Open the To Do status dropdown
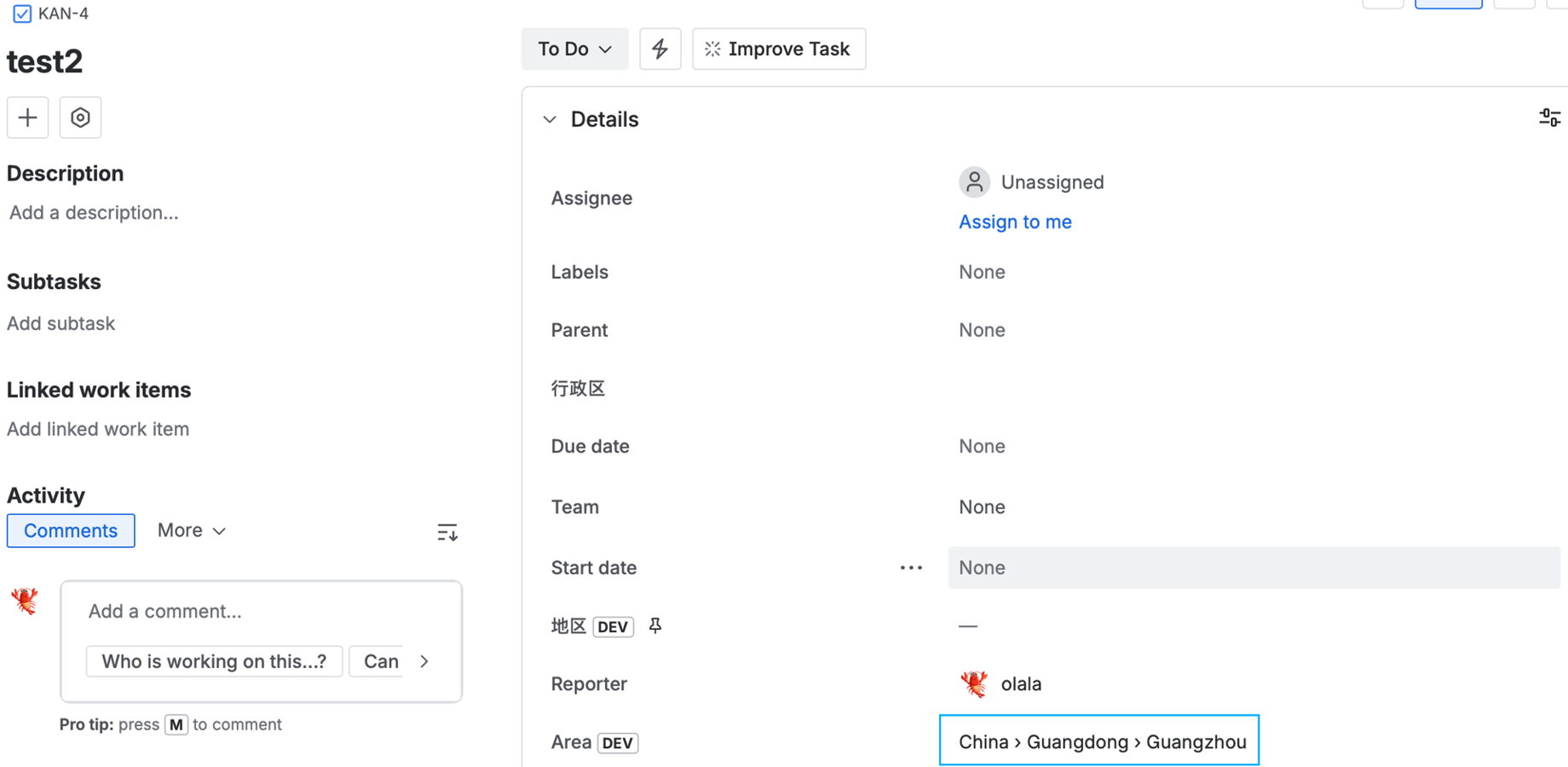1568x767 pixels. point(574,49)
